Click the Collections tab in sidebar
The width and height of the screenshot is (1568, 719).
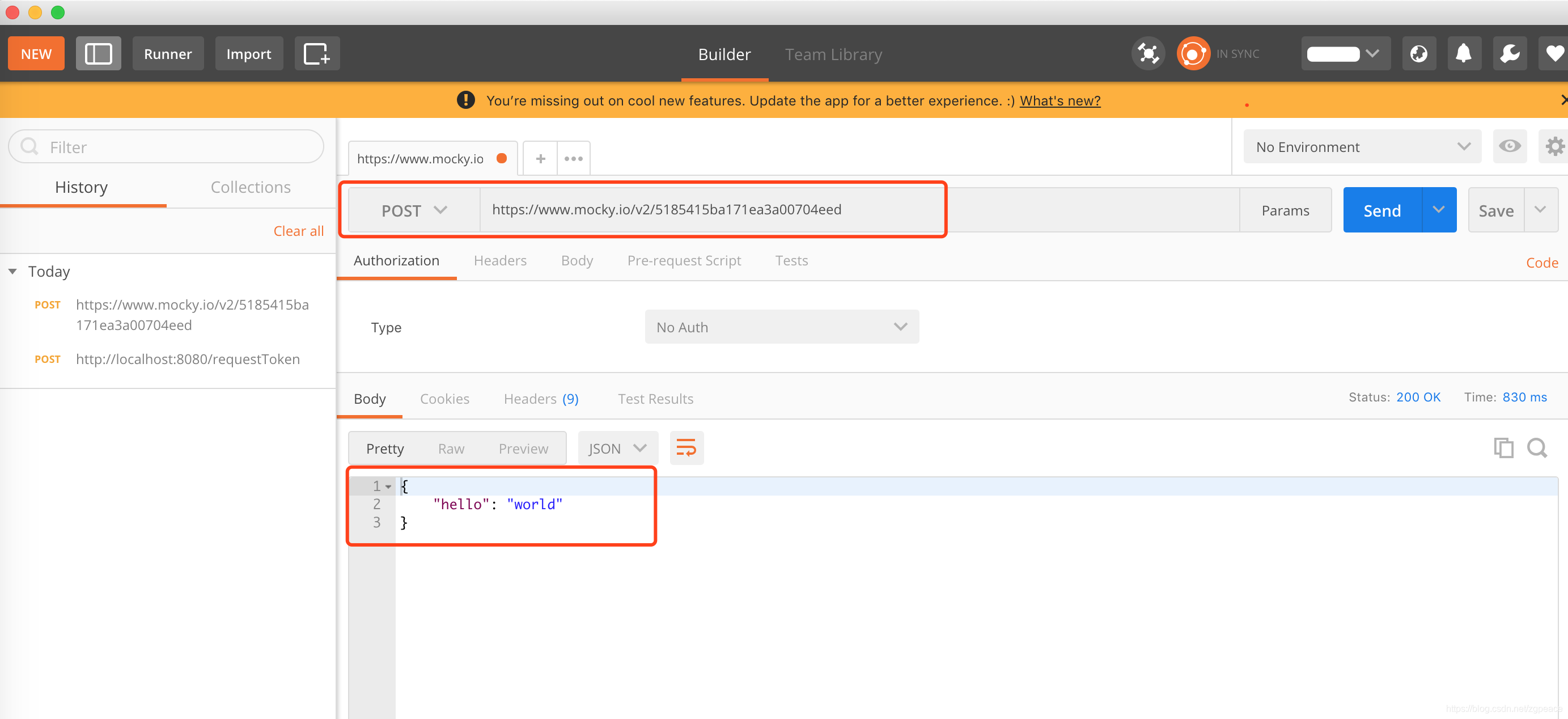pos(250,186)
